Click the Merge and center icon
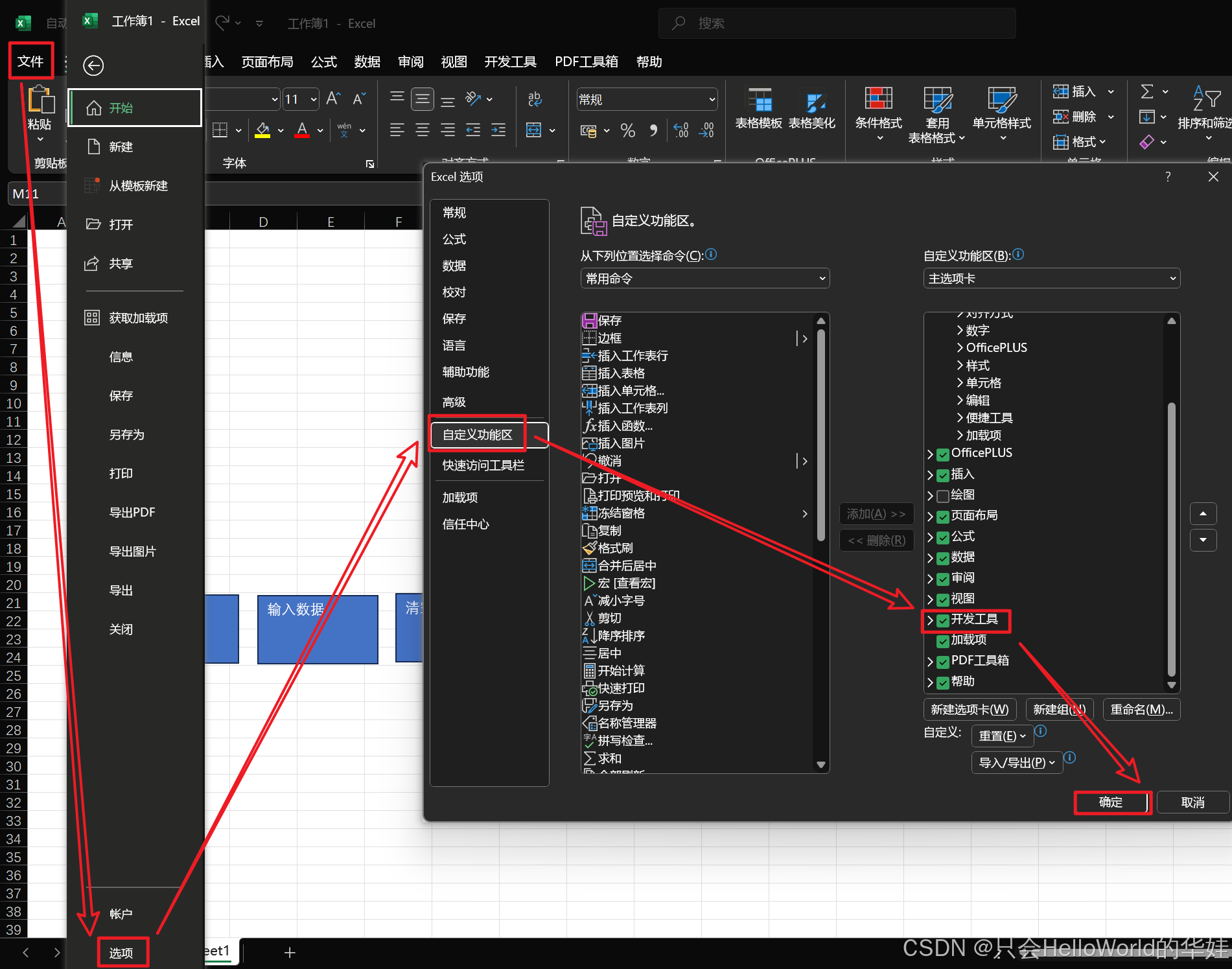Viewport: 1232px width, 969px height. point(533,130)
